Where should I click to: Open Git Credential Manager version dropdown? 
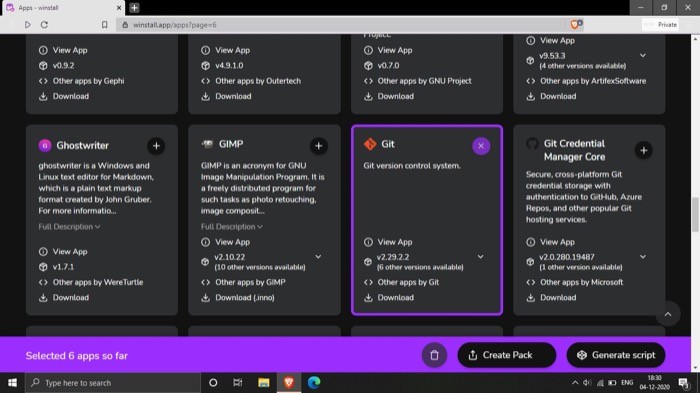(643, 257)
